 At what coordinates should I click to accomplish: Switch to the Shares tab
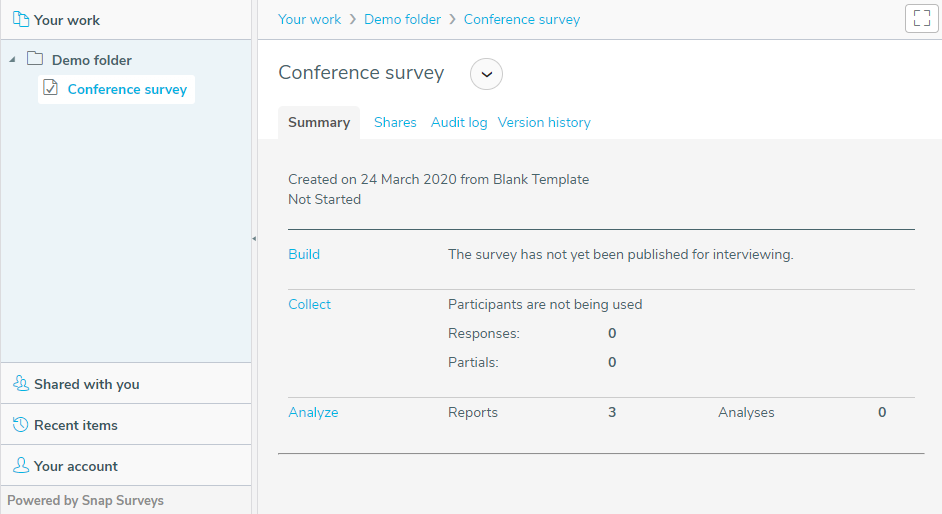pyautogui.click(x=395, y=122)
